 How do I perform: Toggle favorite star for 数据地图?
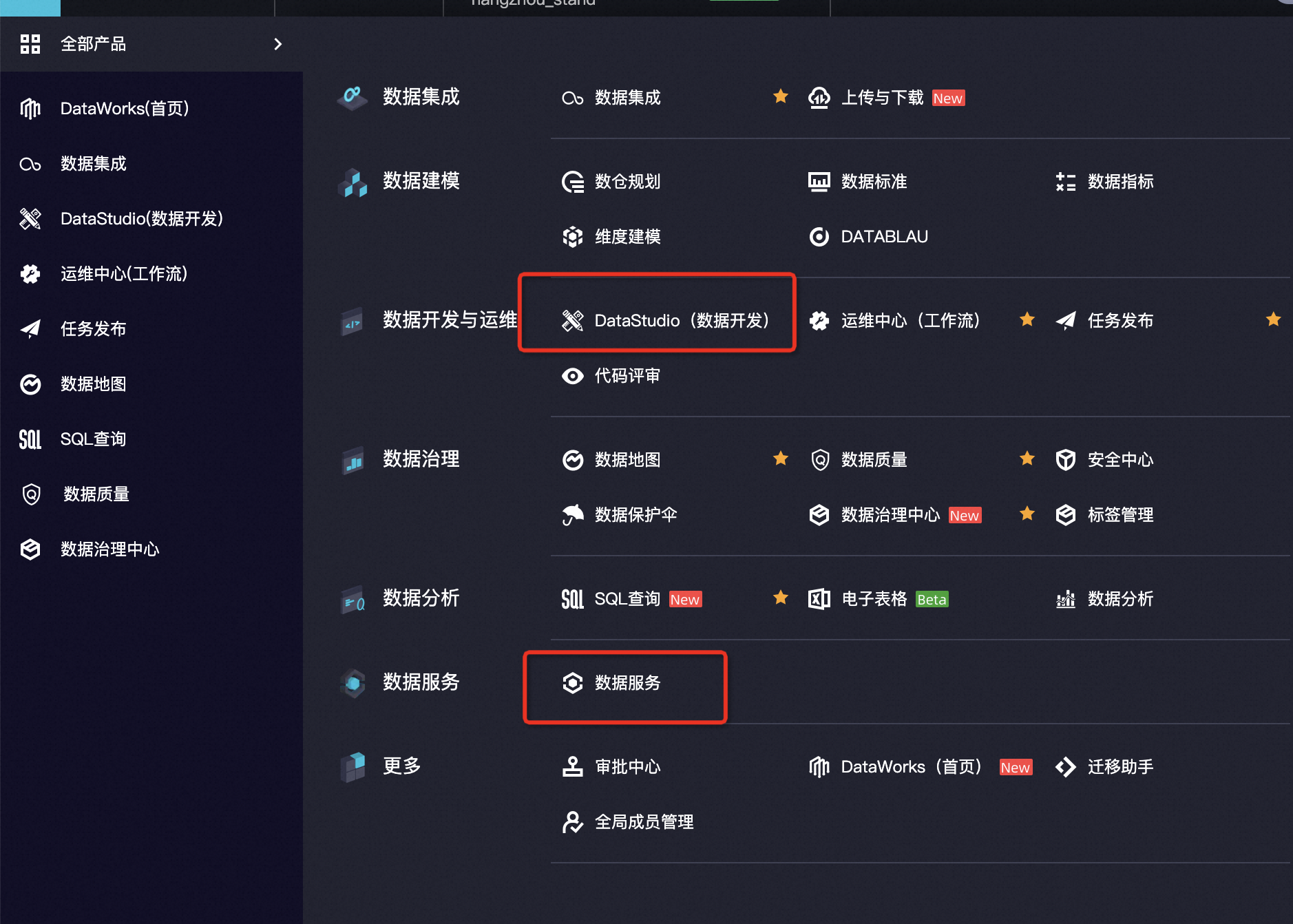tap(781, 459)
